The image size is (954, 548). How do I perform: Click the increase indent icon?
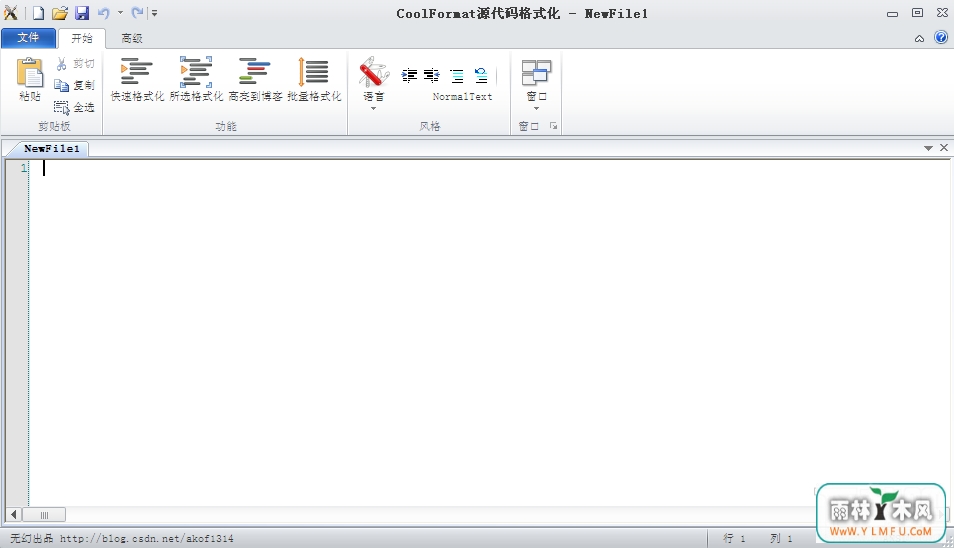pos(409,75)
